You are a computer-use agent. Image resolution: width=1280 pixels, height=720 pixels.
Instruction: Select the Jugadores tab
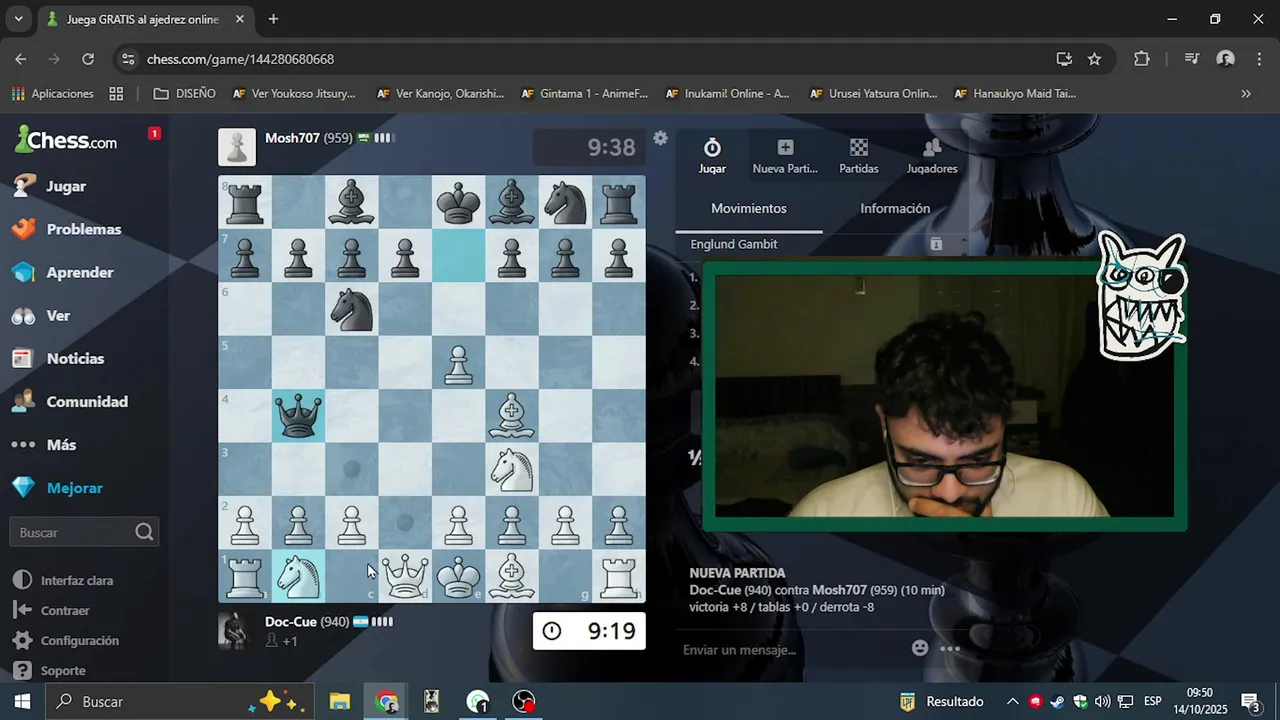pyautogui.click(x=932, y=157)
